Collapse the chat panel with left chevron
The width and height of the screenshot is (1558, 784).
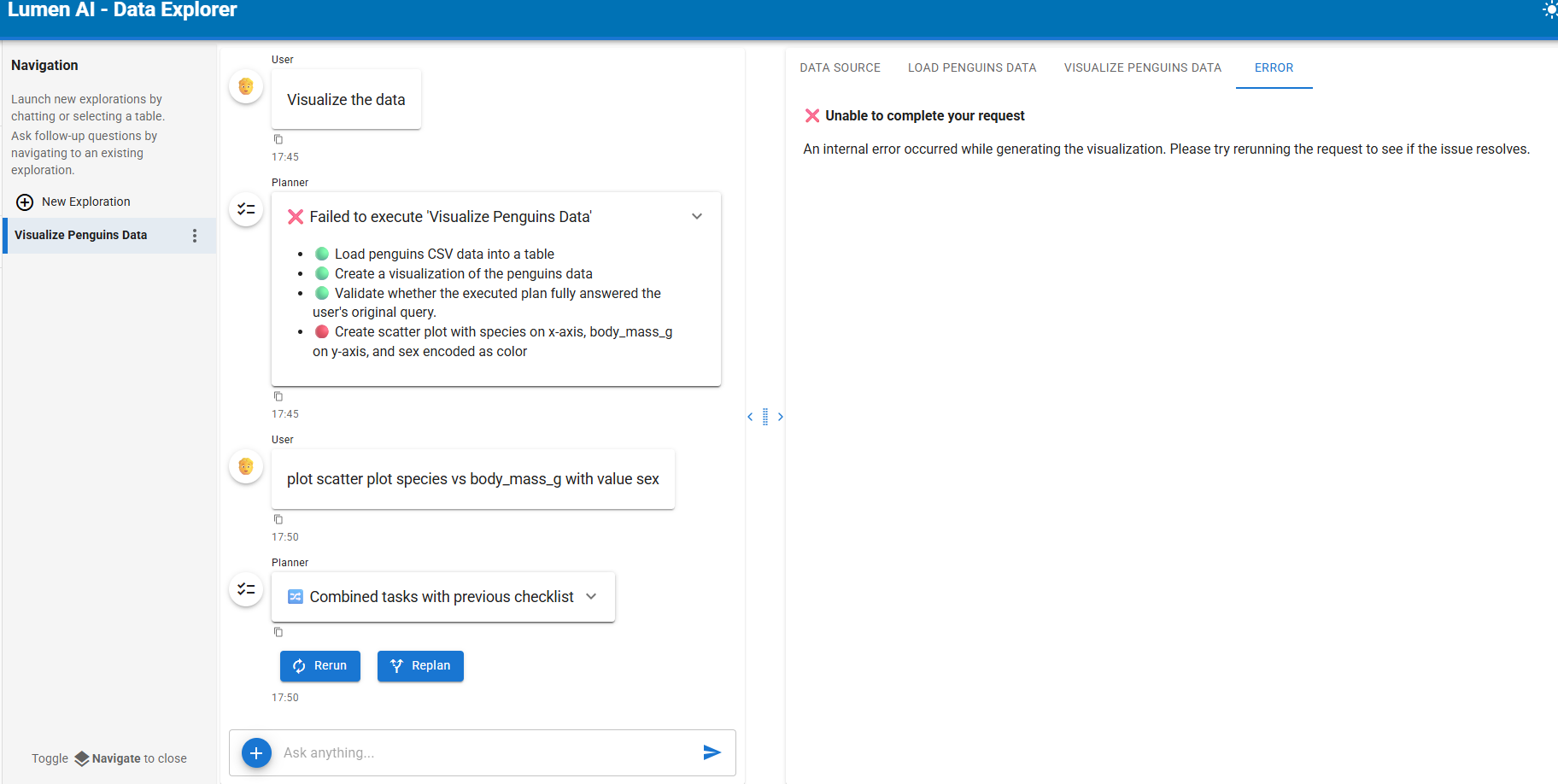[x=750, y=417]
